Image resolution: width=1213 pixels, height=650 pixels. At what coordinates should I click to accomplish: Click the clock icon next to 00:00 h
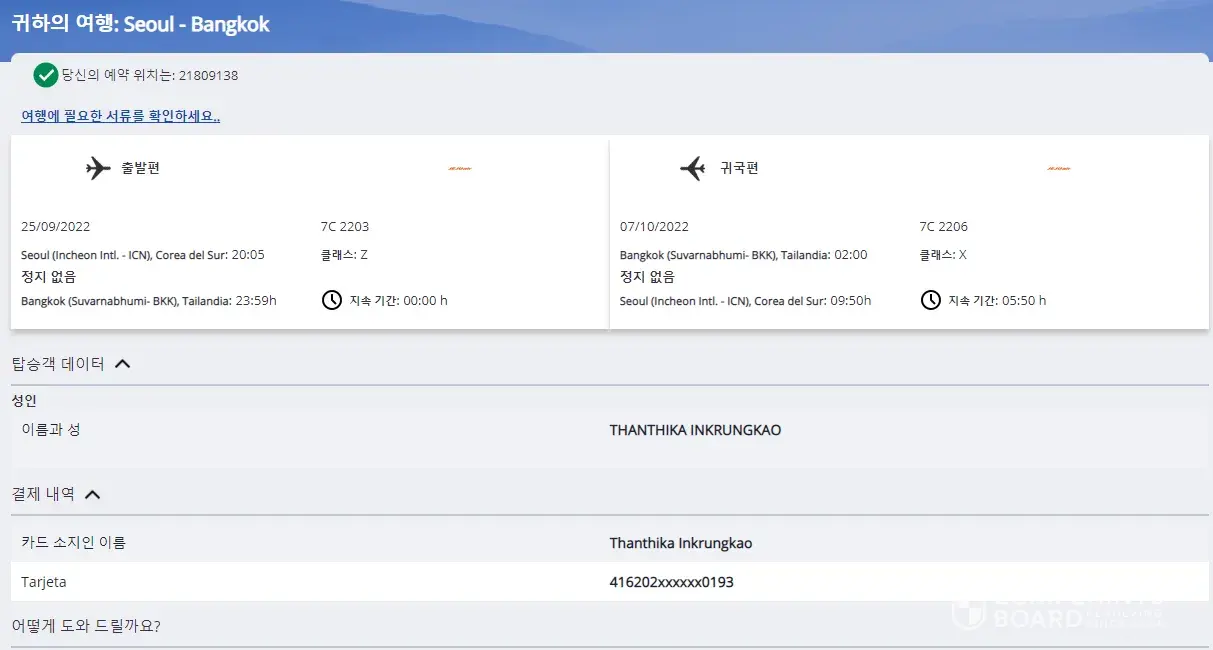(332, 300)
